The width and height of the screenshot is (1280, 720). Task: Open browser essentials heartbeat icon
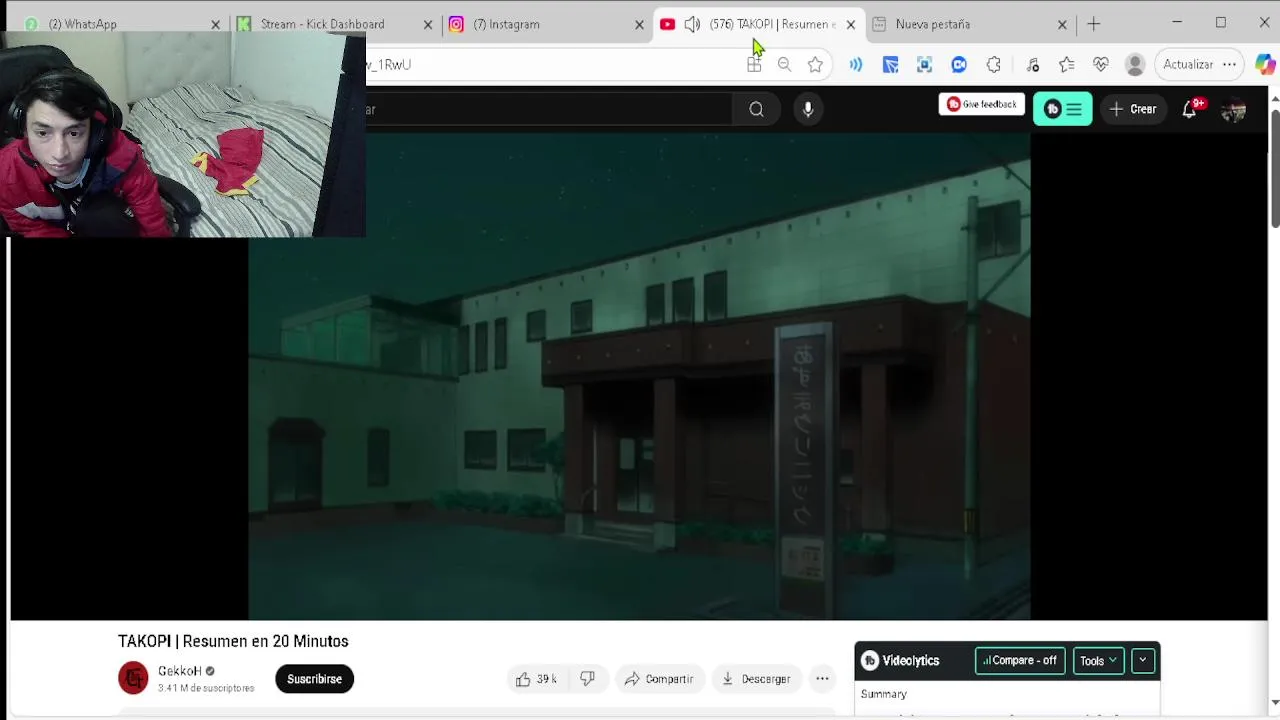pos(1101,64)
